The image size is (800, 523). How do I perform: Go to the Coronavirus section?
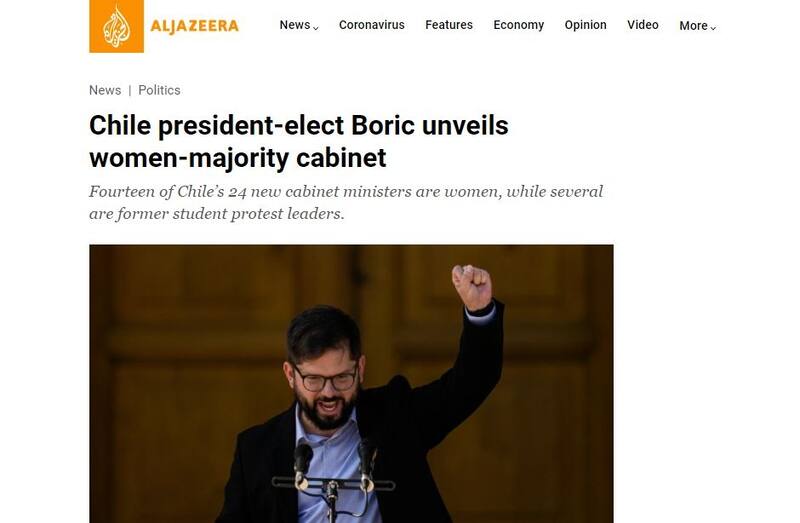pyautogui.click(x=371, y=25)
